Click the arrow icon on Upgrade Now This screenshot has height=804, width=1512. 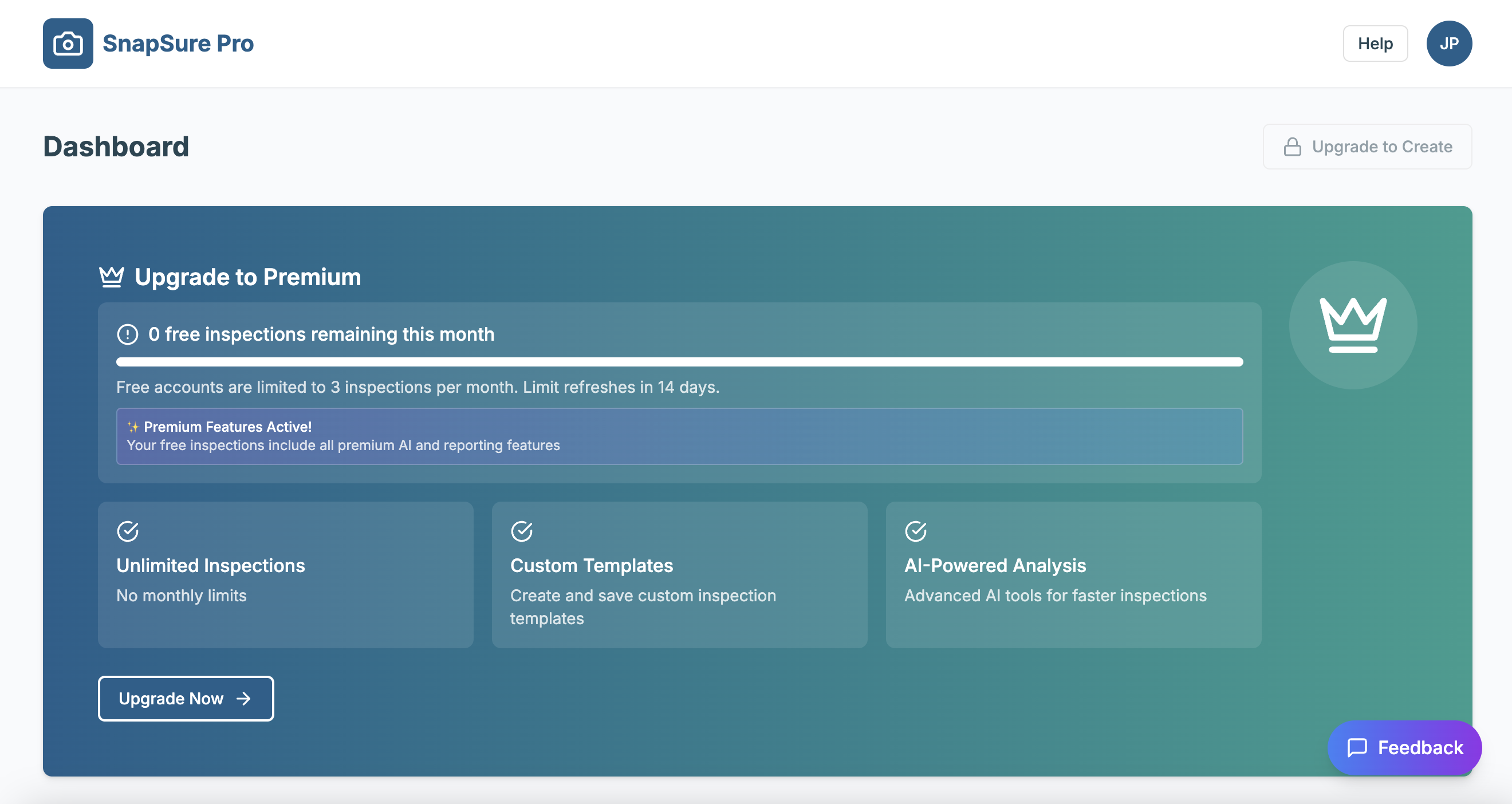click(243, 699)
